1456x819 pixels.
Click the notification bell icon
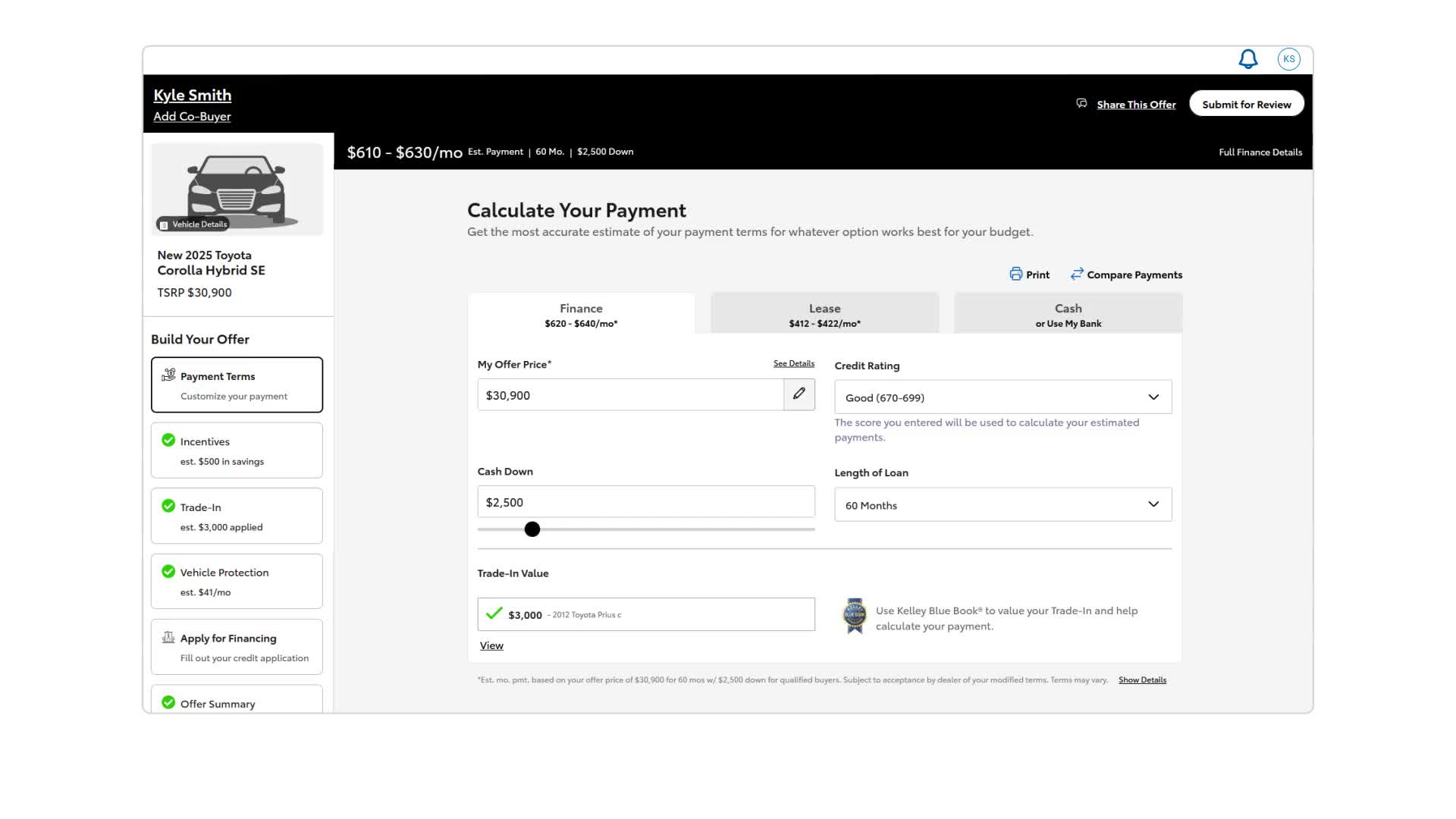click(1247, 59)
